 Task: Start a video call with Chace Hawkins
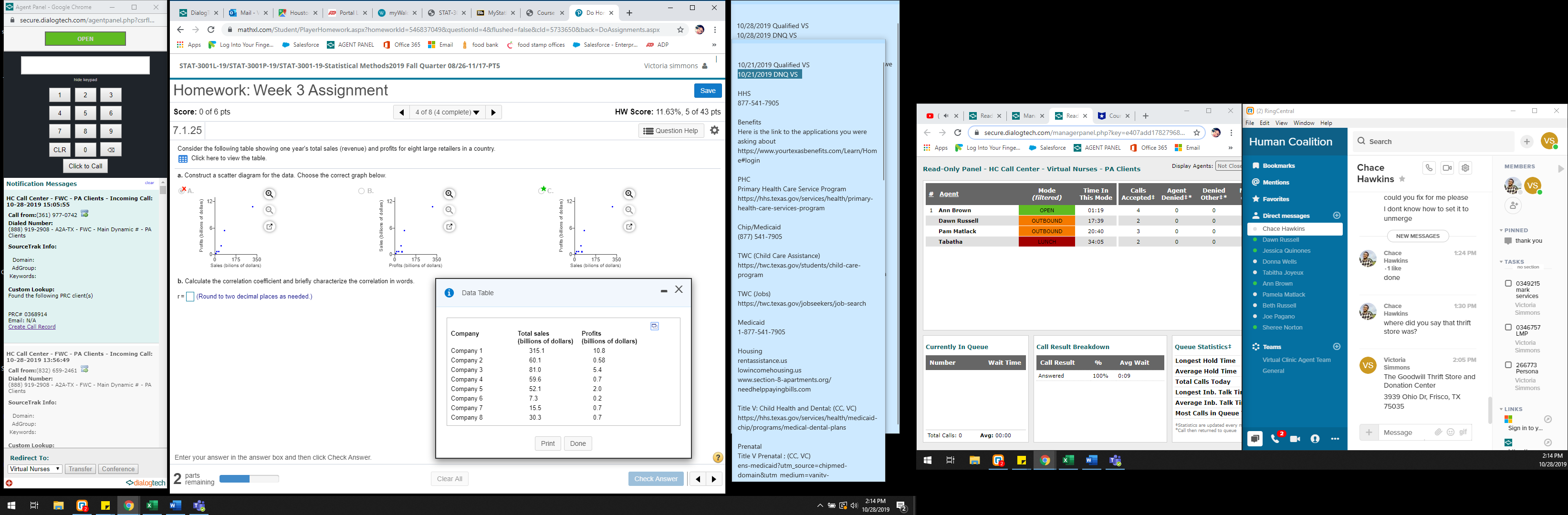(1447, 168)
